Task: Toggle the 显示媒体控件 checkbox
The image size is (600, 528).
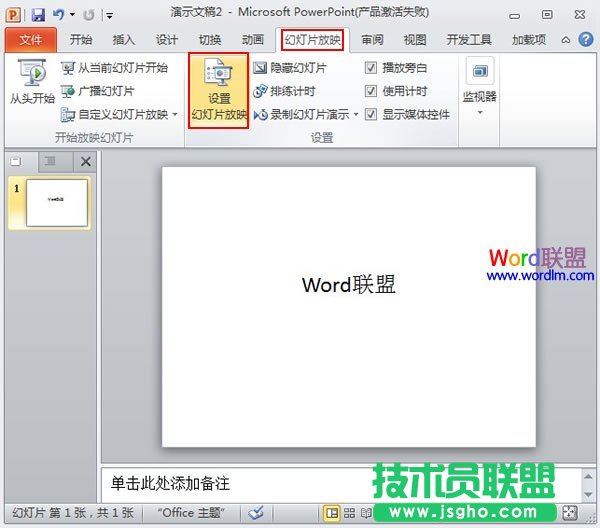Action: tap(370, 114)
